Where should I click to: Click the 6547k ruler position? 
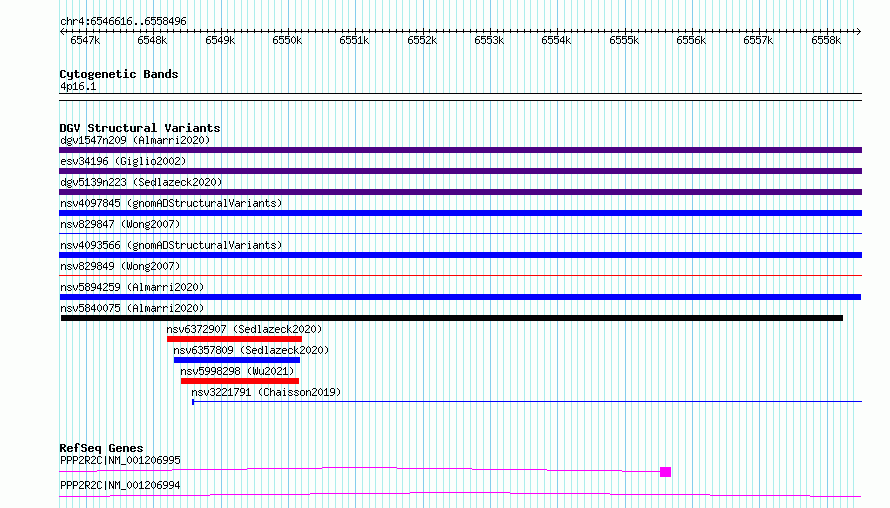pyautogui.click(x=85, y=40)
